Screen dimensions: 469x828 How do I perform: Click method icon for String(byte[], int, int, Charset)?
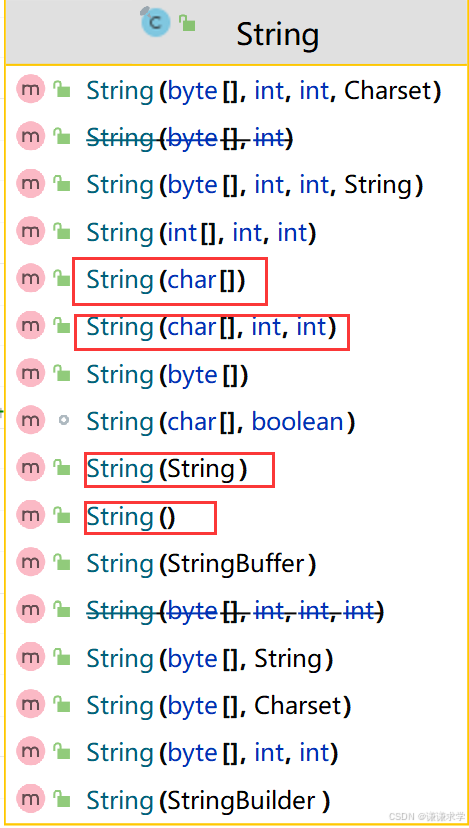click(31, 90)
